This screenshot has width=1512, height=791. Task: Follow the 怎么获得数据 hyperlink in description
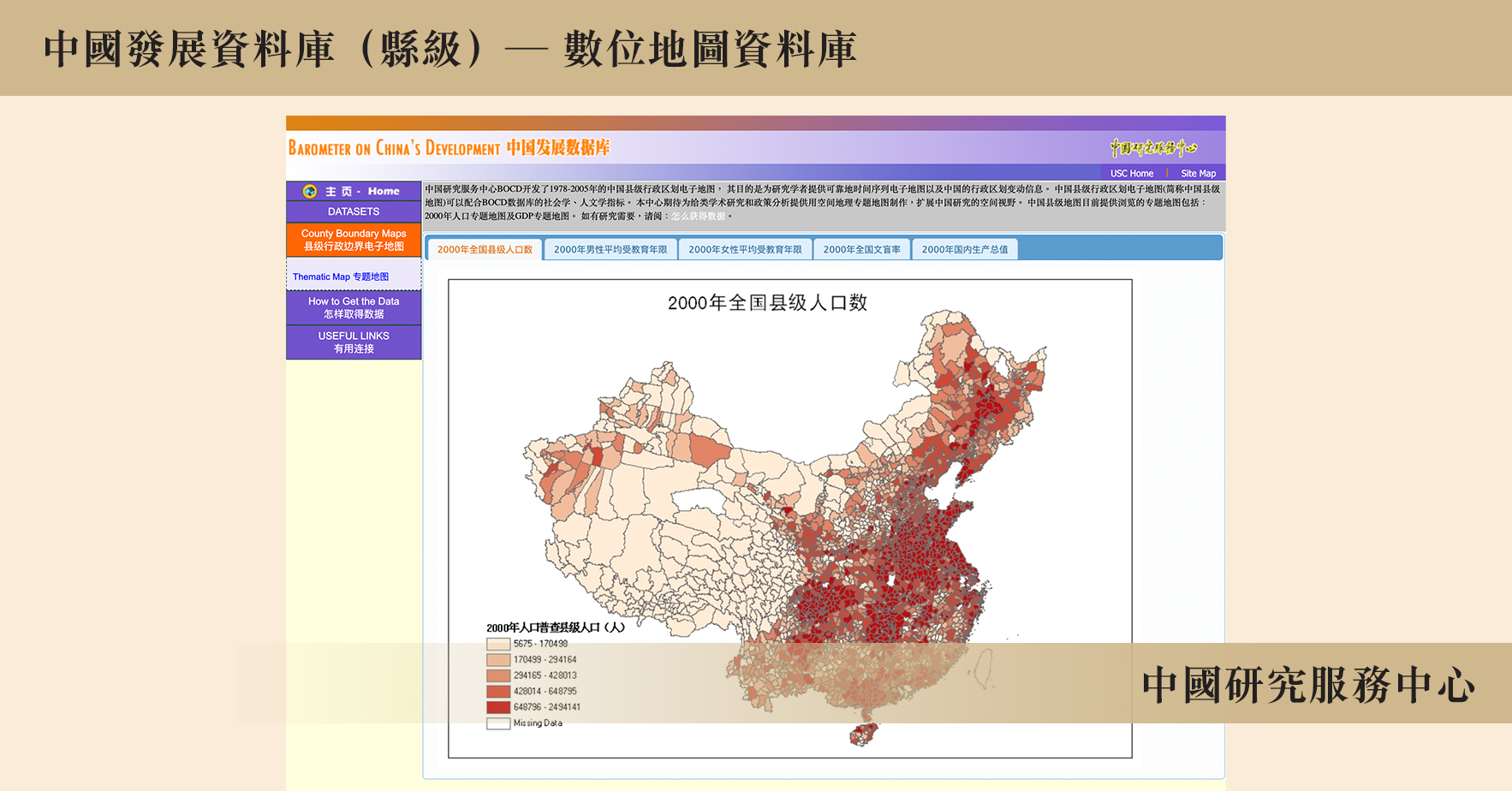(698, 216)
